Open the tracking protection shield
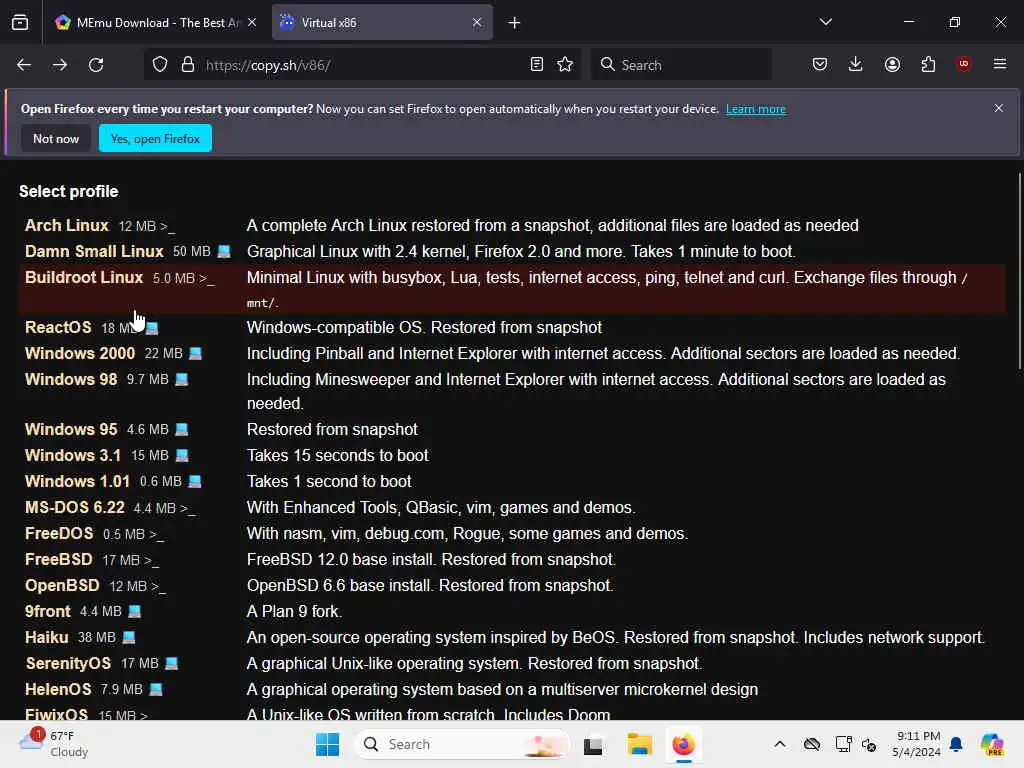Viewport: 1024px width, 768px height. tap(160, 65)
